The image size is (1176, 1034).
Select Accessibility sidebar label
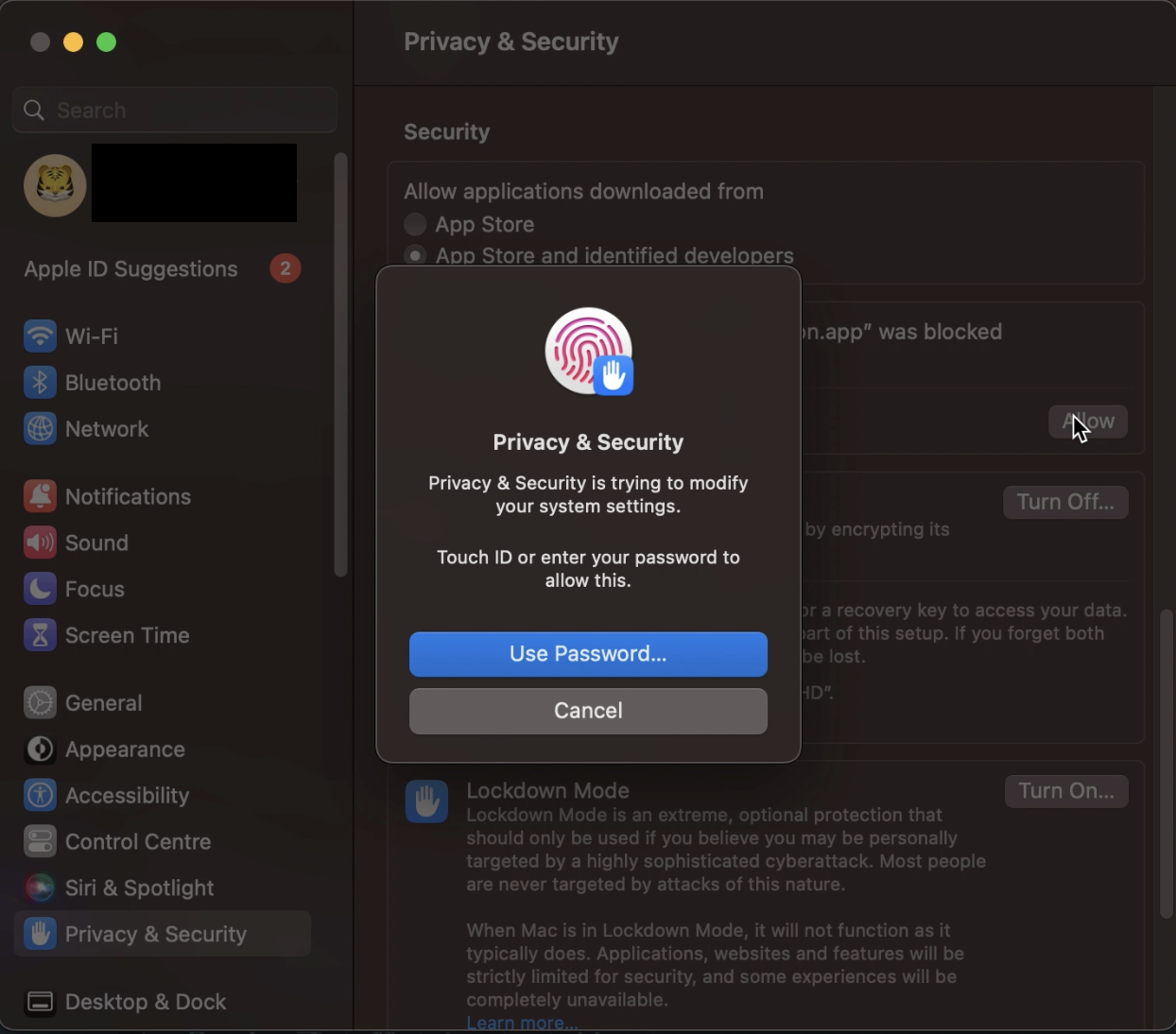point(127,795)
